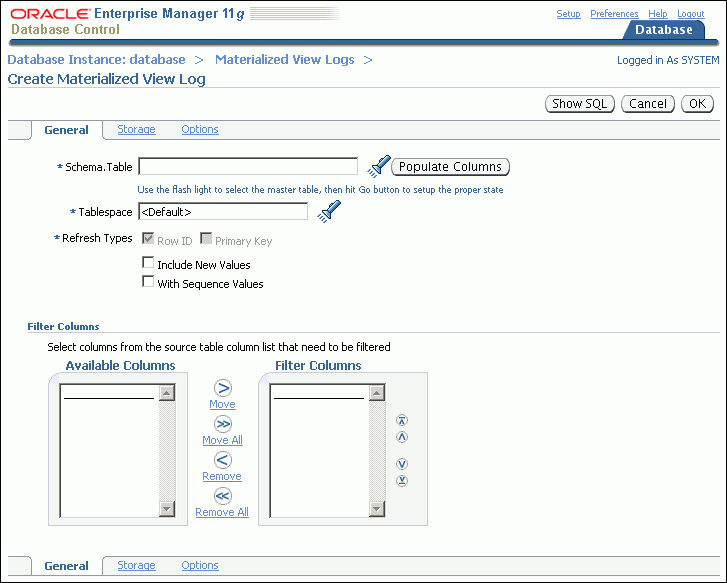
Task: Click Filter Columns scrollbar up arrow
Action: pos(377,393)
